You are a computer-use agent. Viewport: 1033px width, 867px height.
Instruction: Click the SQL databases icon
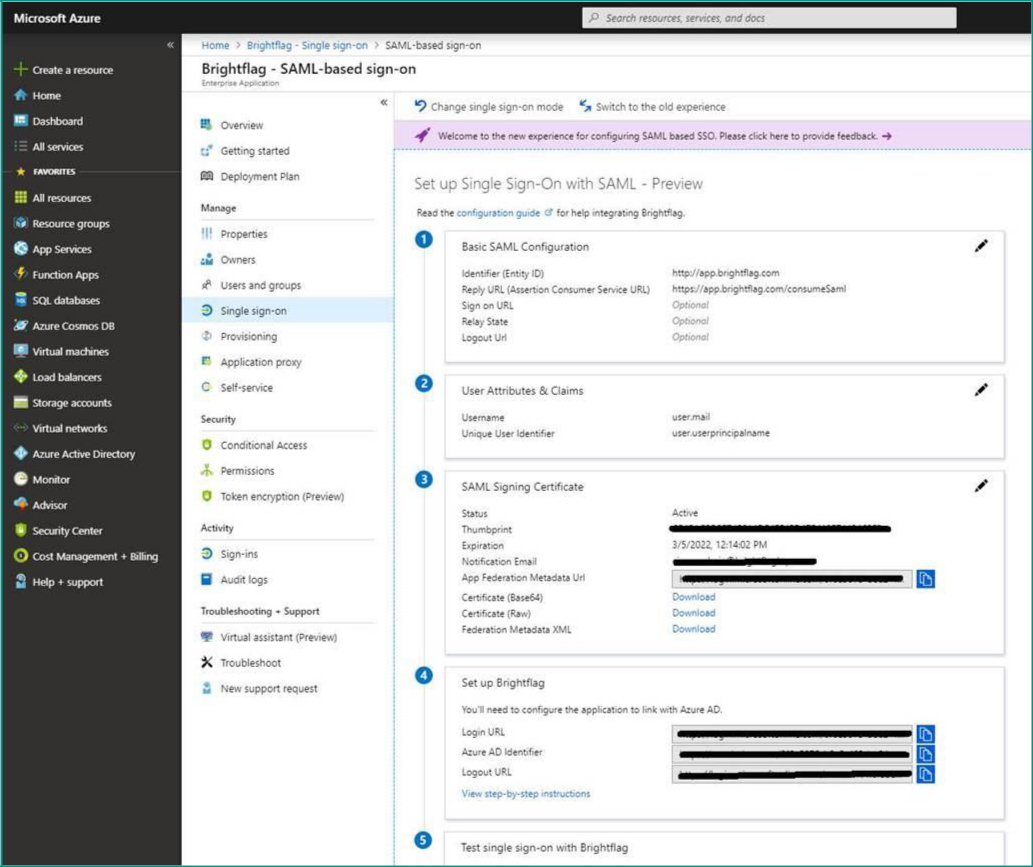(x=20, y=300)
